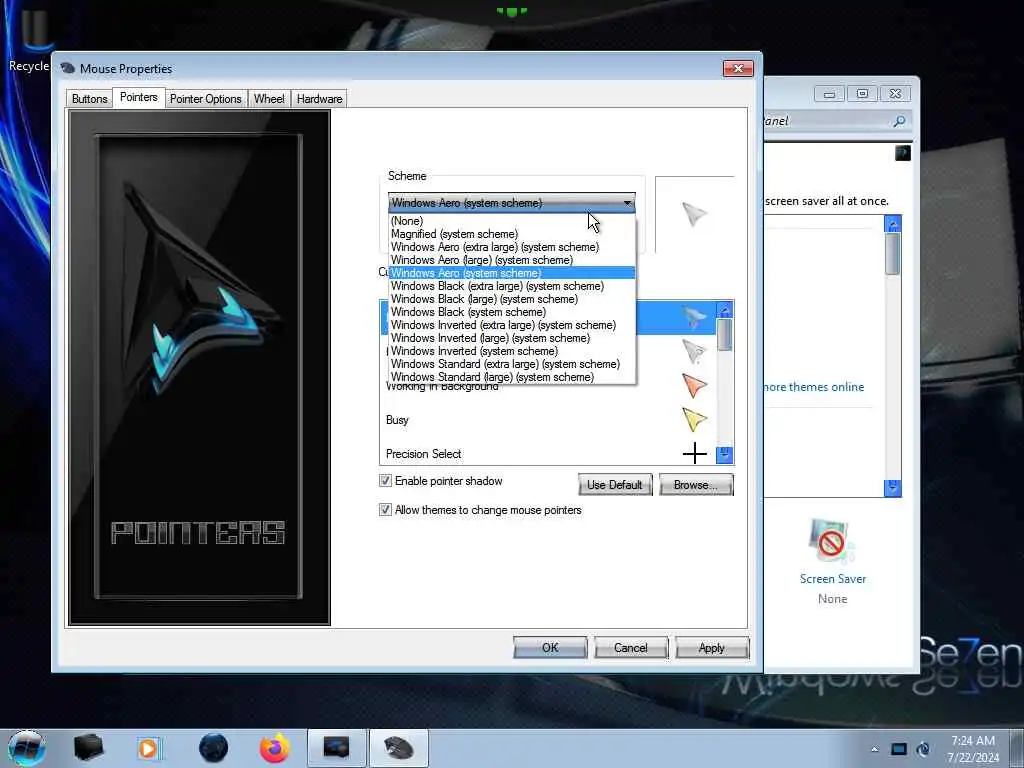Switch to Pointer Options tab
1024x768 pixels.
[x=206, y=99]
